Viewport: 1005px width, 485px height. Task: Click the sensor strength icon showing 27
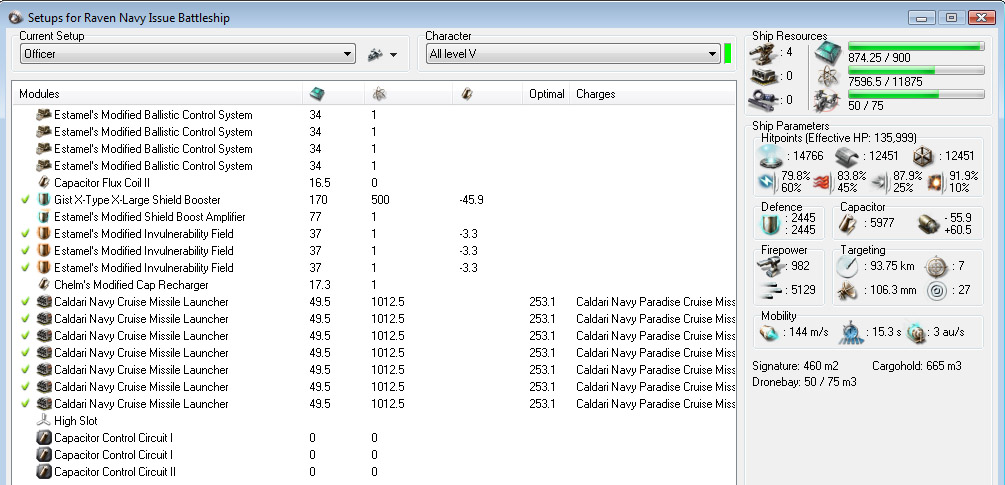[934, 290]
